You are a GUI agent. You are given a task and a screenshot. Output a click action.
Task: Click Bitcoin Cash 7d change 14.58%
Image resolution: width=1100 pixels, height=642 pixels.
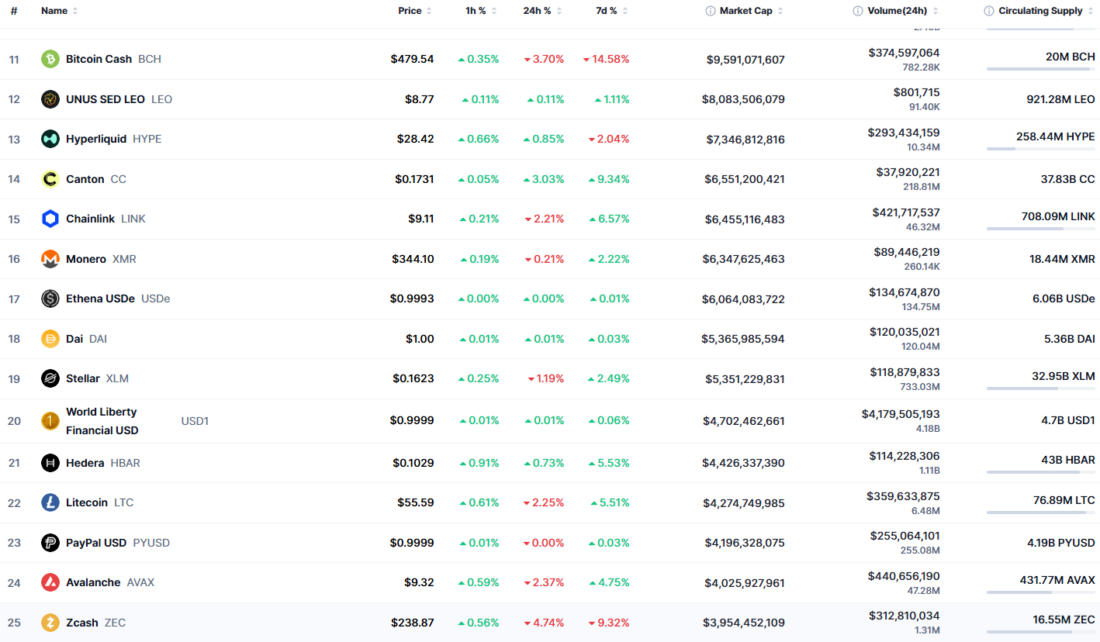[606, 59]
